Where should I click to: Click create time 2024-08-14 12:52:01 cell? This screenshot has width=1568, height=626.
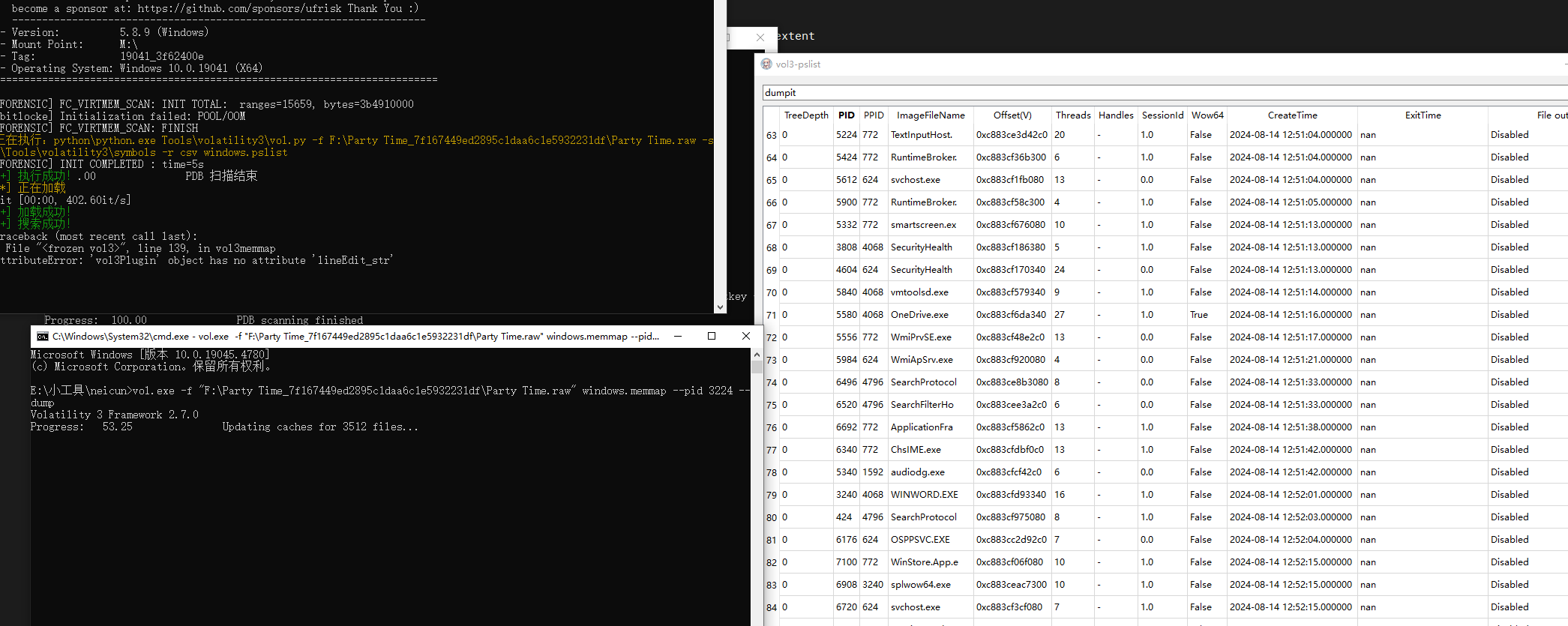(x=1292, y=495)
